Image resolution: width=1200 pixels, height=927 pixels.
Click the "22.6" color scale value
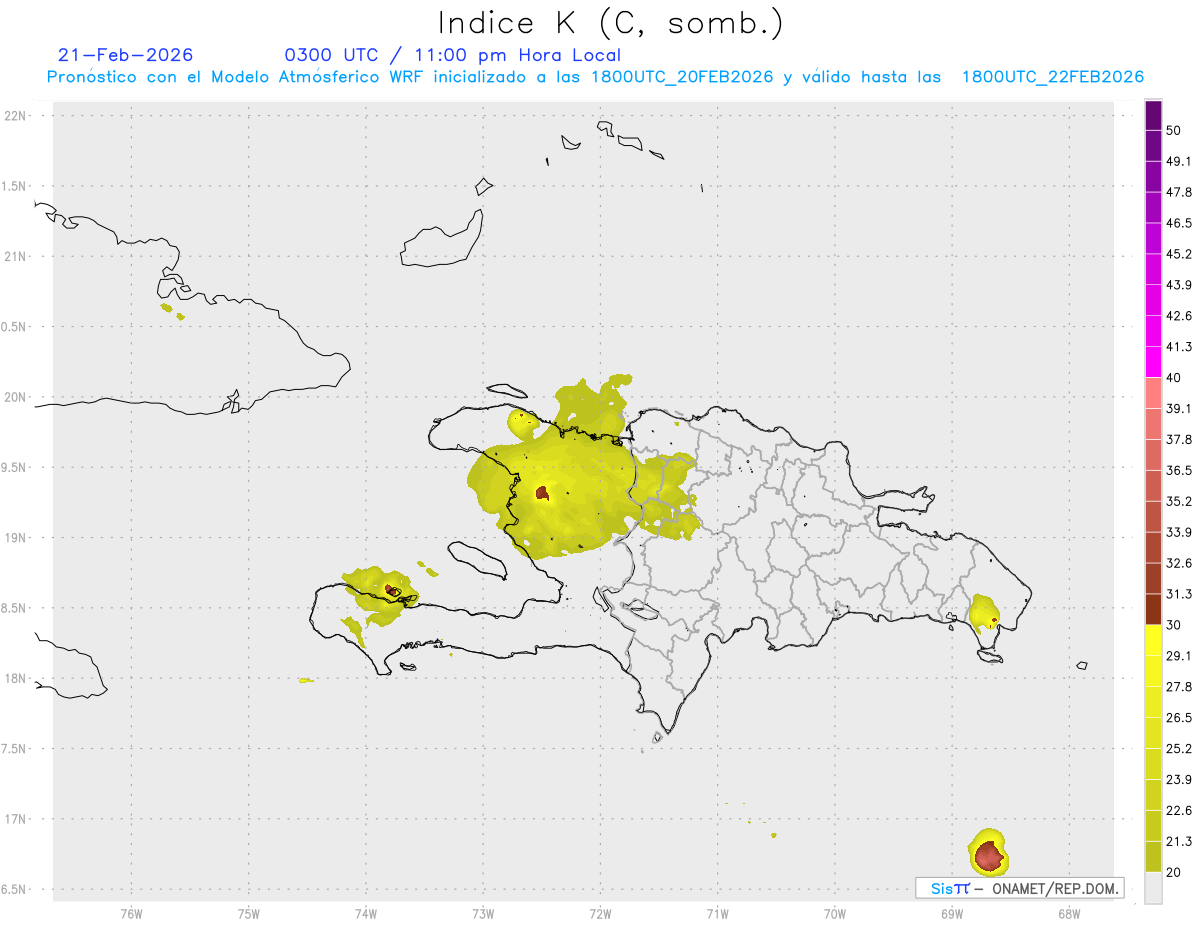click(1179, 811)
